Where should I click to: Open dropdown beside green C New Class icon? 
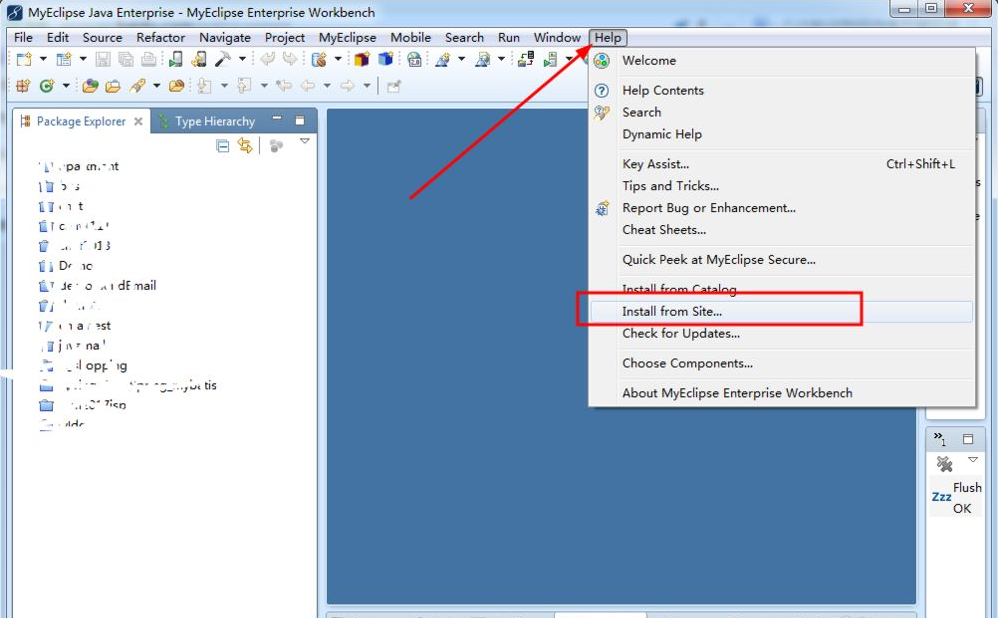click(x=66, y=85)
